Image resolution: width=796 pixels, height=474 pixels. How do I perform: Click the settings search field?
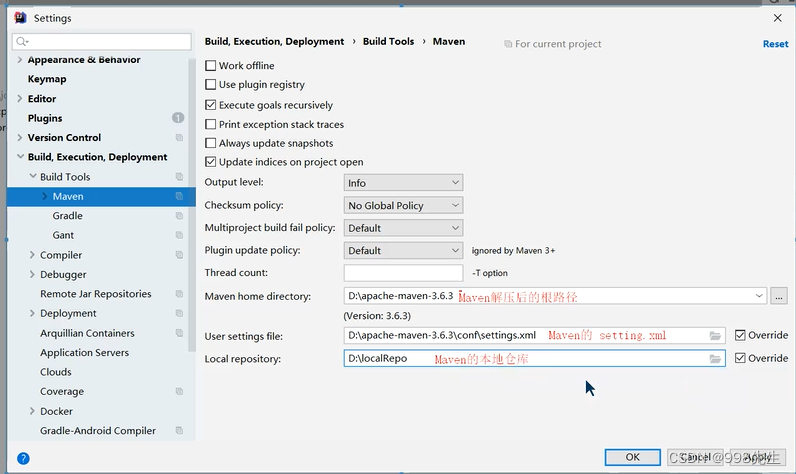[x=102, y=42]
